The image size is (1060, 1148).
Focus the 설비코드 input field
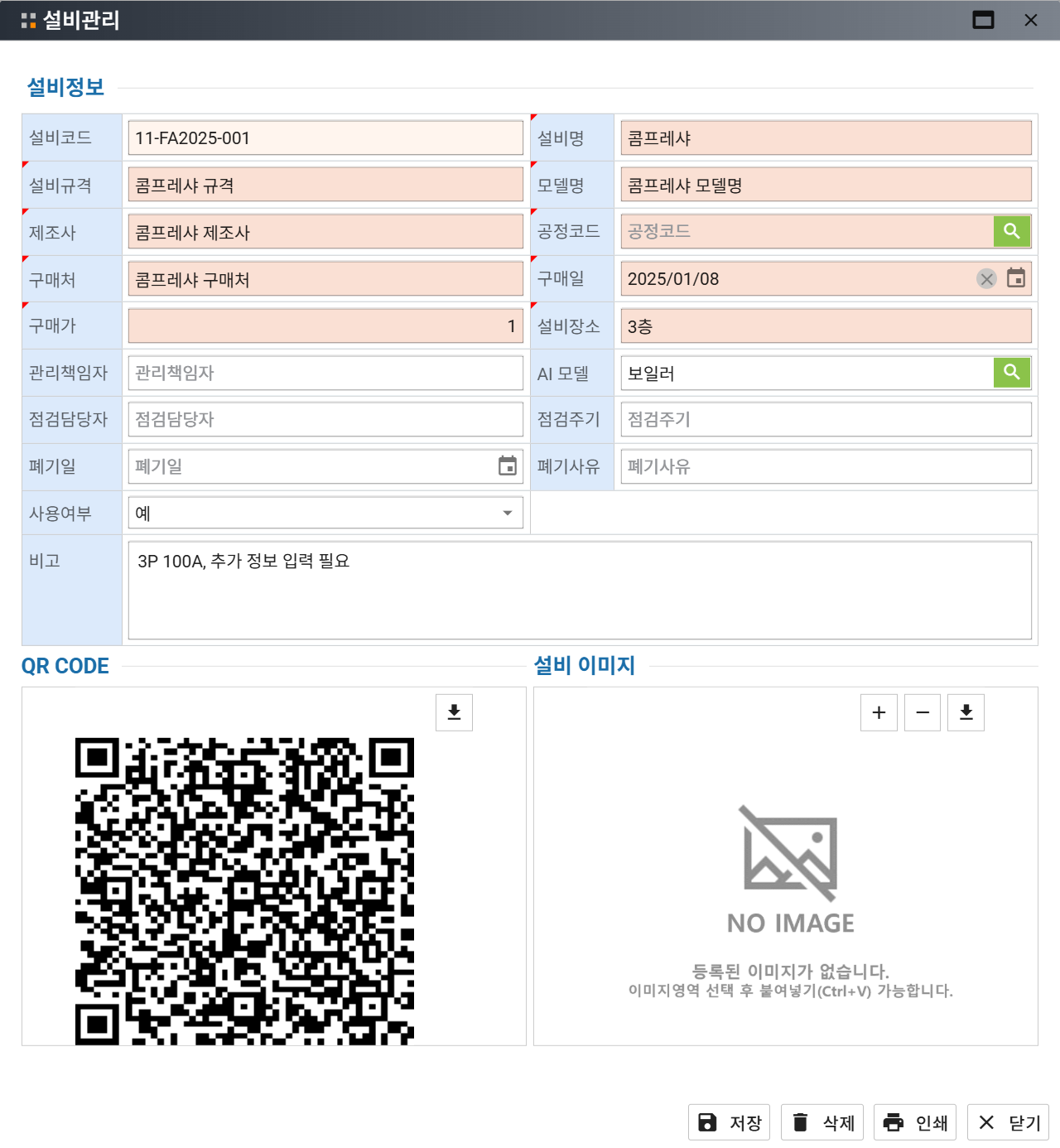[x=325, y=137]
